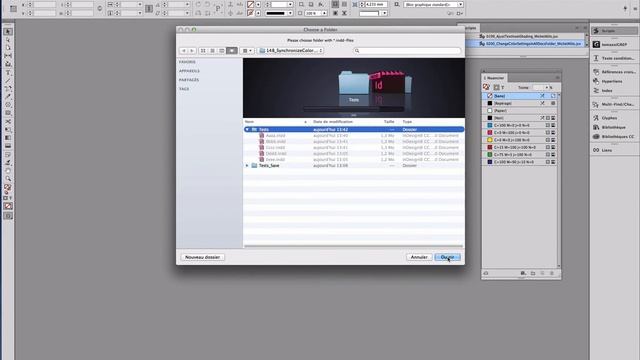Go forward in the folder dialog
The height and width of the screenshot is (360, 640).
click(192, 51)
